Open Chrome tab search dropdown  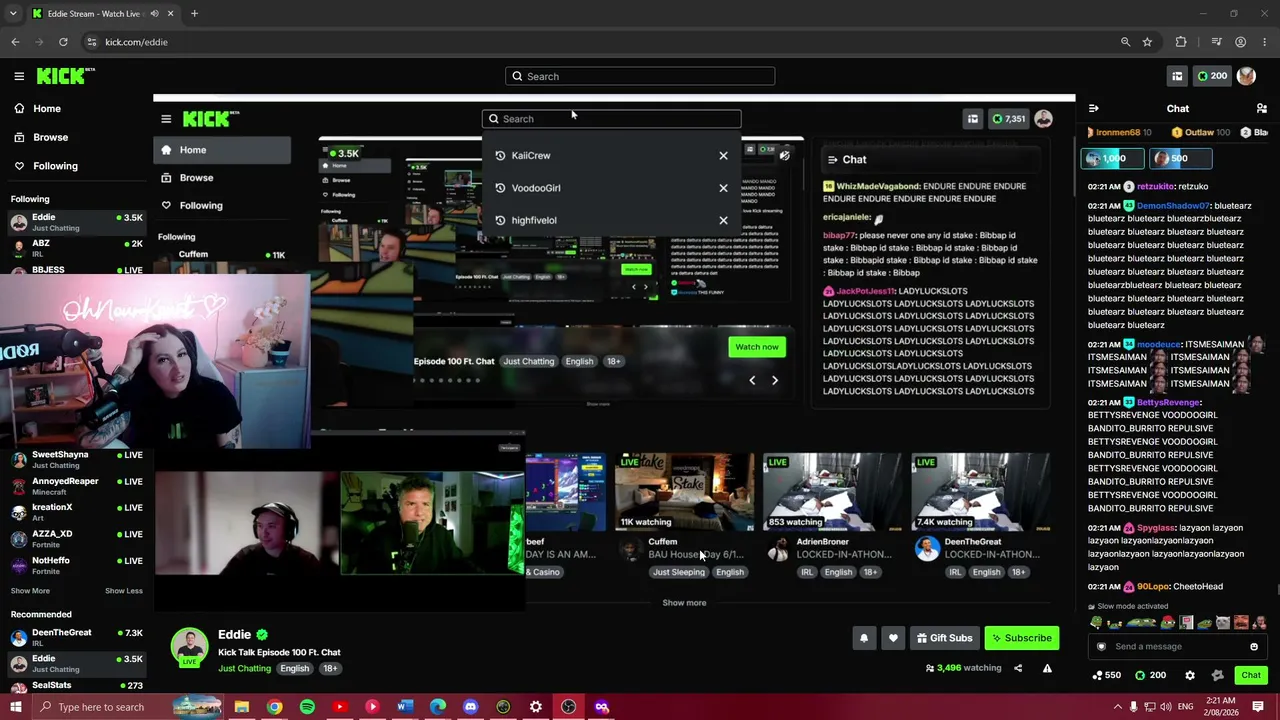12,14
